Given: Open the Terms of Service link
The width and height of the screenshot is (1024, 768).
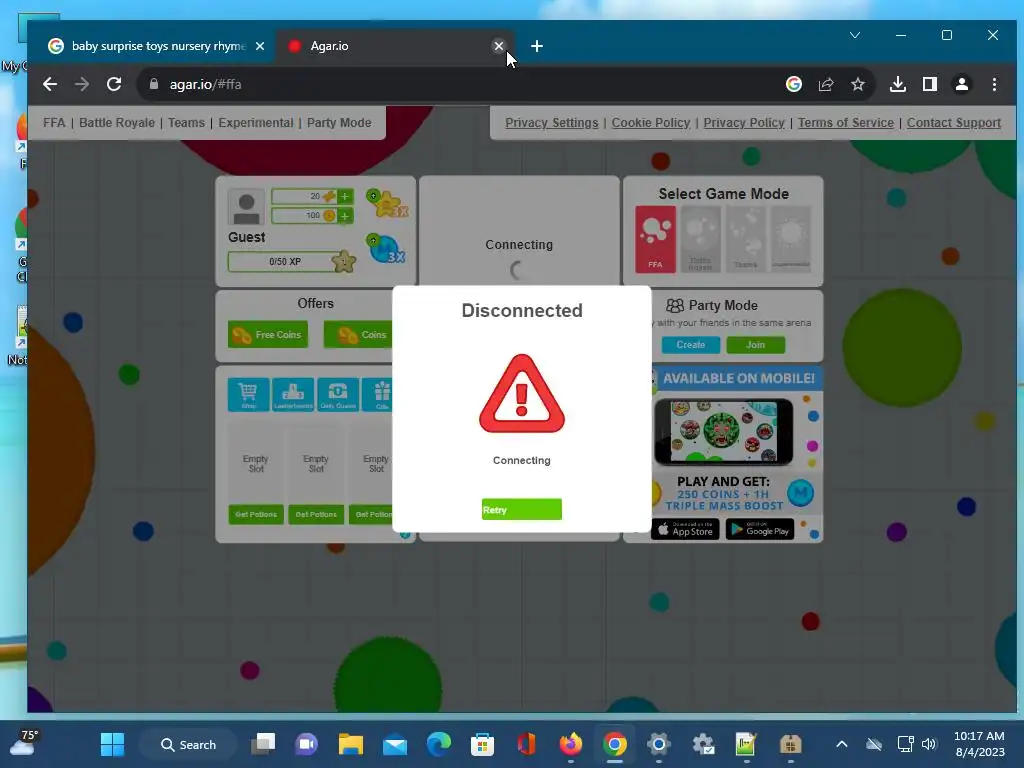Looking at the screenshot, I should click(846, 123).
